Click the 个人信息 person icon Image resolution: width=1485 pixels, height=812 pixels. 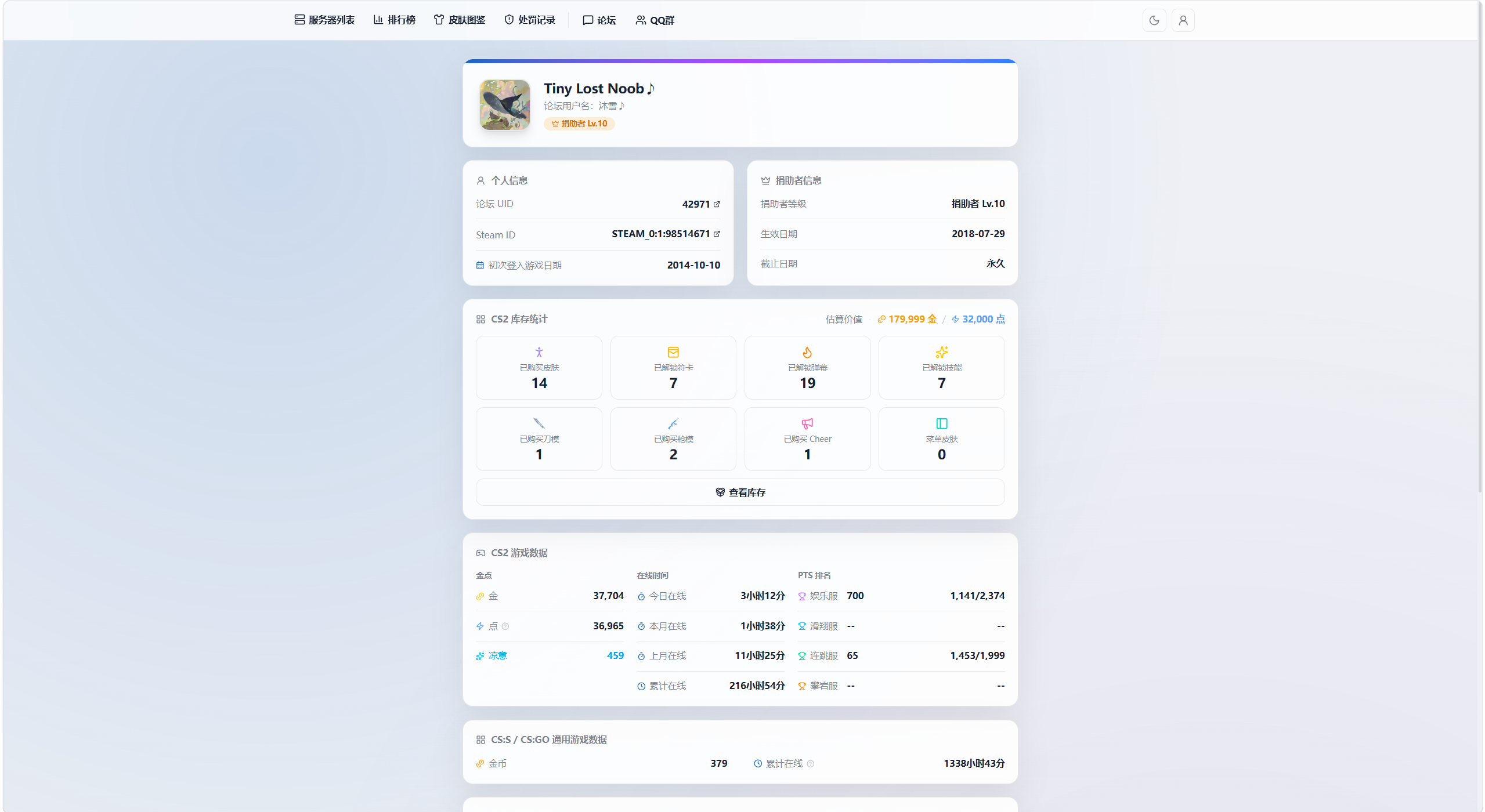click(480, 180)
